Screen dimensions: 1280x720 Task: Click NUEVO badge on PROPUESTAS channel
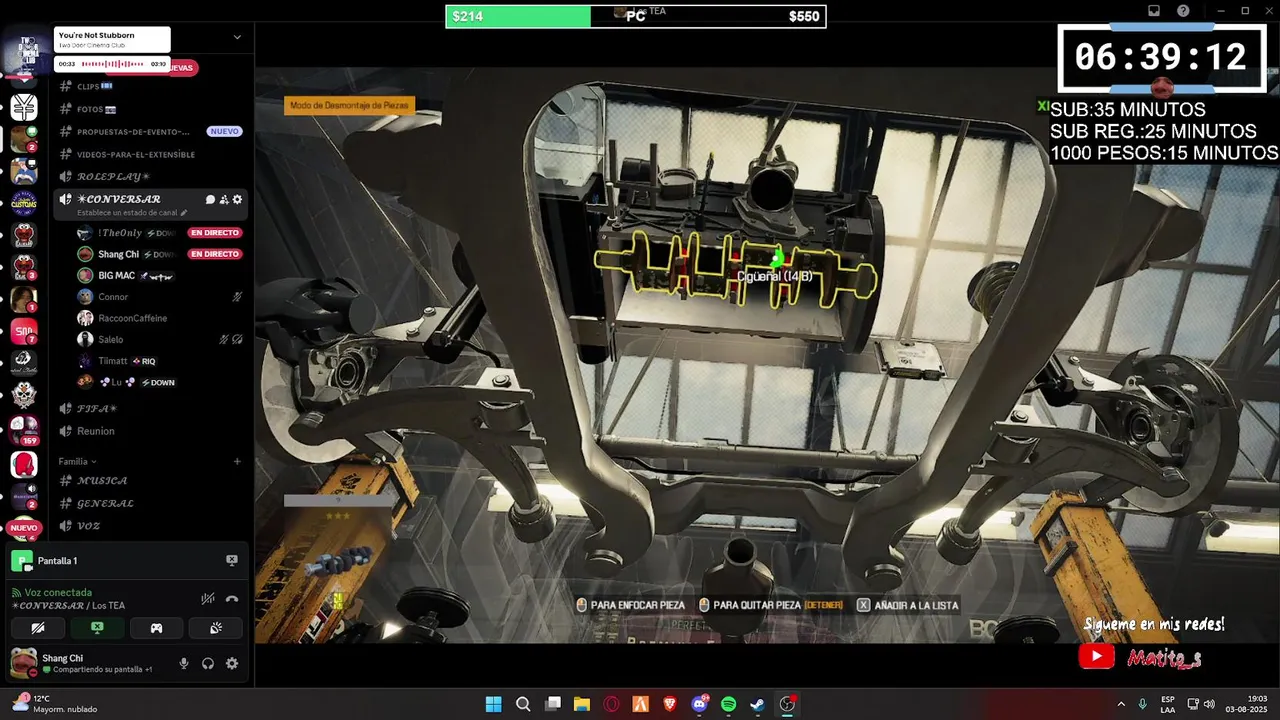[225, 131]
